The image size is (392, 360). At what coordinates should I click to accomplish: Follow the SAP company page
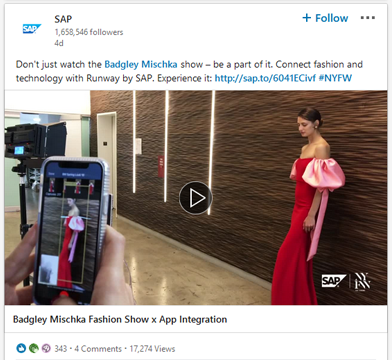tap(325, 18)
